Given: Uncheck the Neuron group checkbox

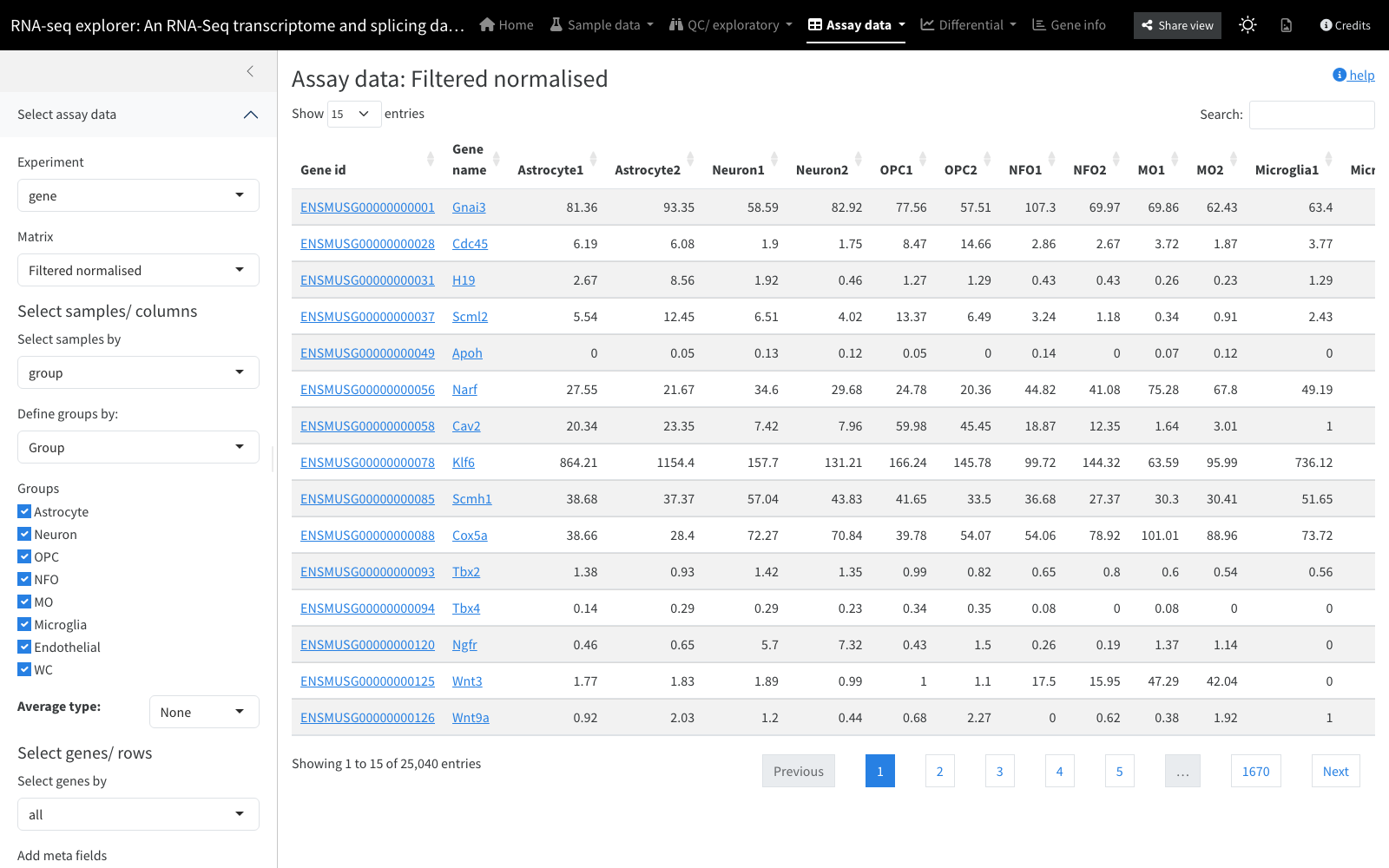Looking at the screenshot, I should (24, 534).
